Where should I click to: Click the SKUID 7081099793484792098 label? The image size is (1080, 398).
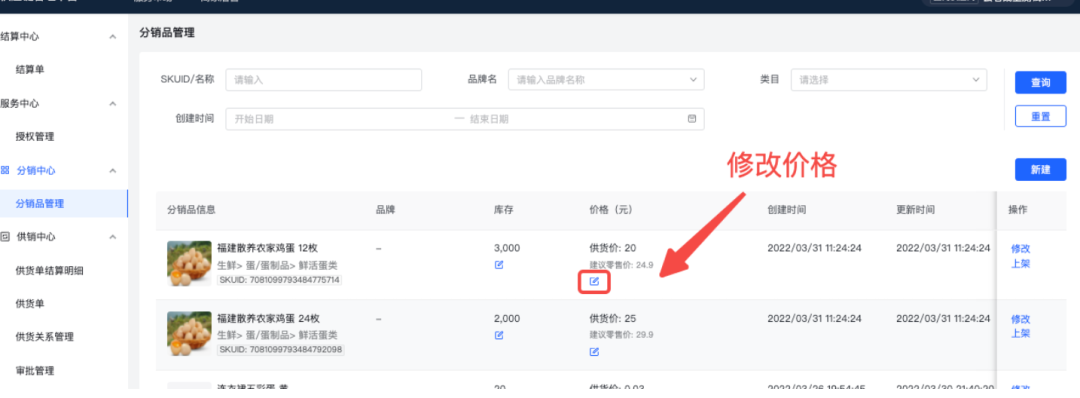coord(281,350)
